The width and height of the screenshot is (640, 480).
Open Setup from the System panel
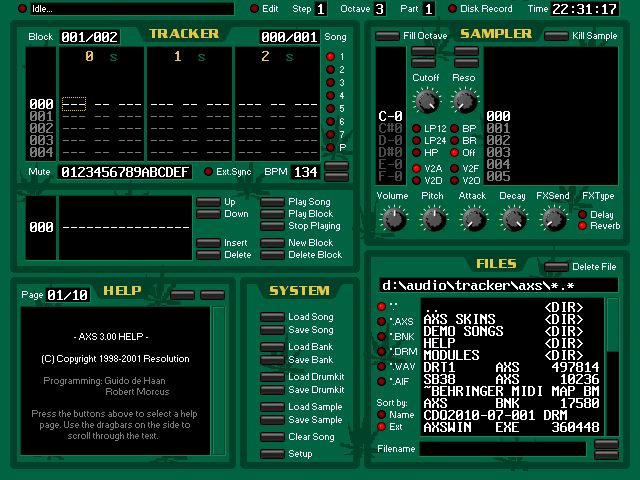(272, 454)
